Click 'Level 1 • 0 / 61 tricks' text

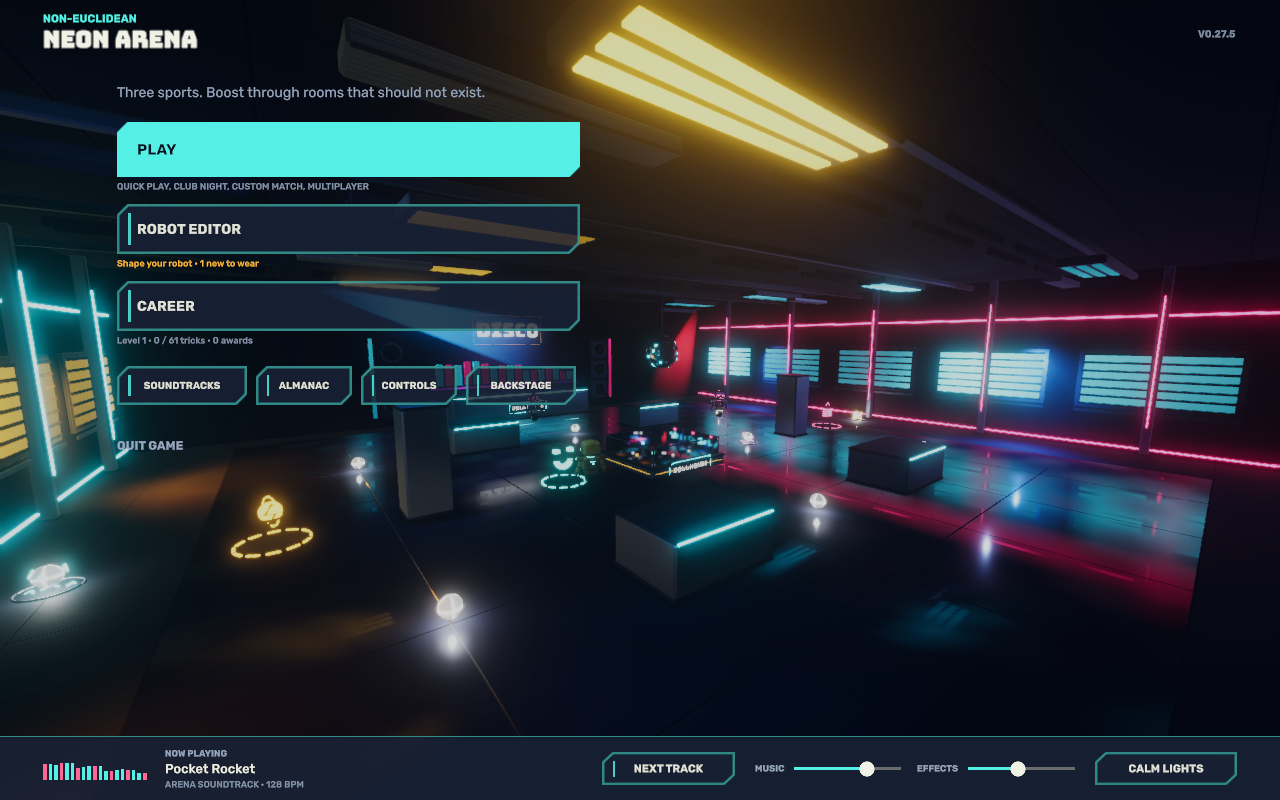[x=185, y=341]
